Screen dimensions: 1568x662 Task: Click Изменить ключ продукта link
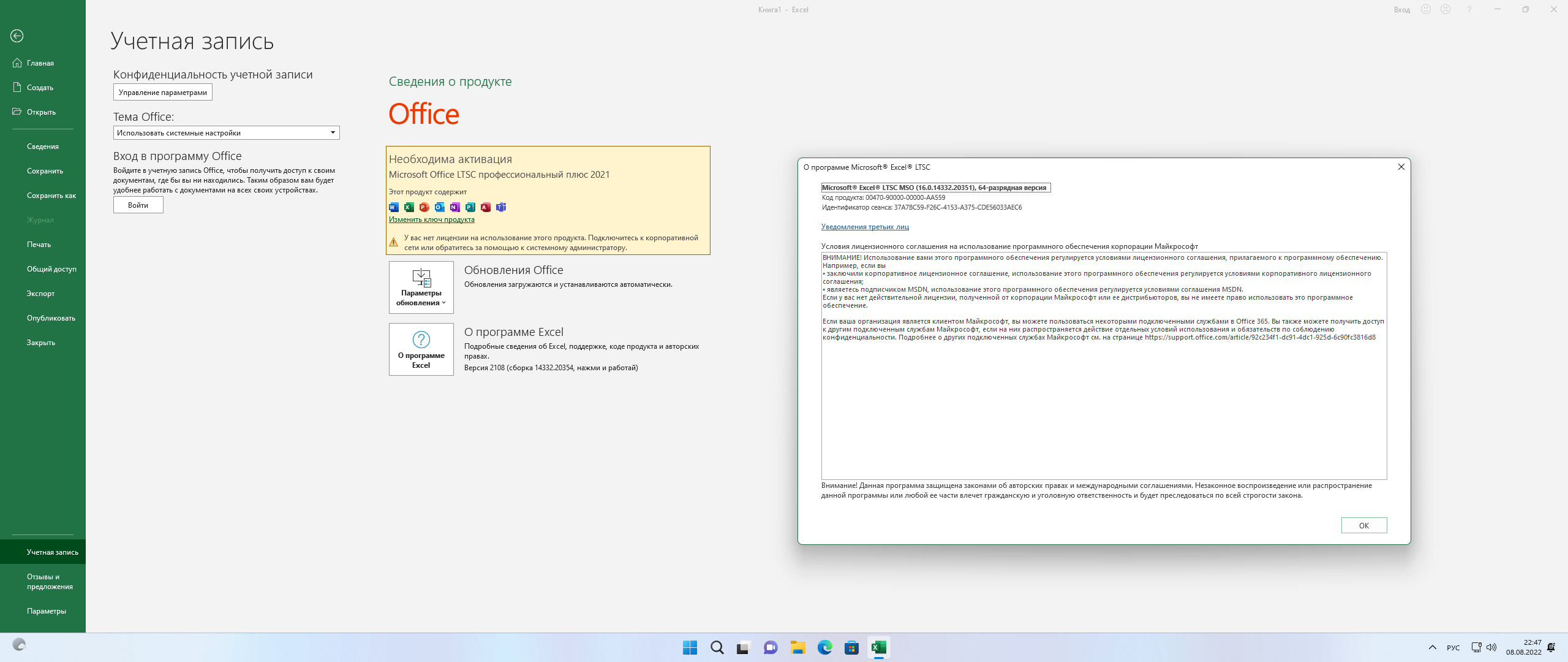432,219
